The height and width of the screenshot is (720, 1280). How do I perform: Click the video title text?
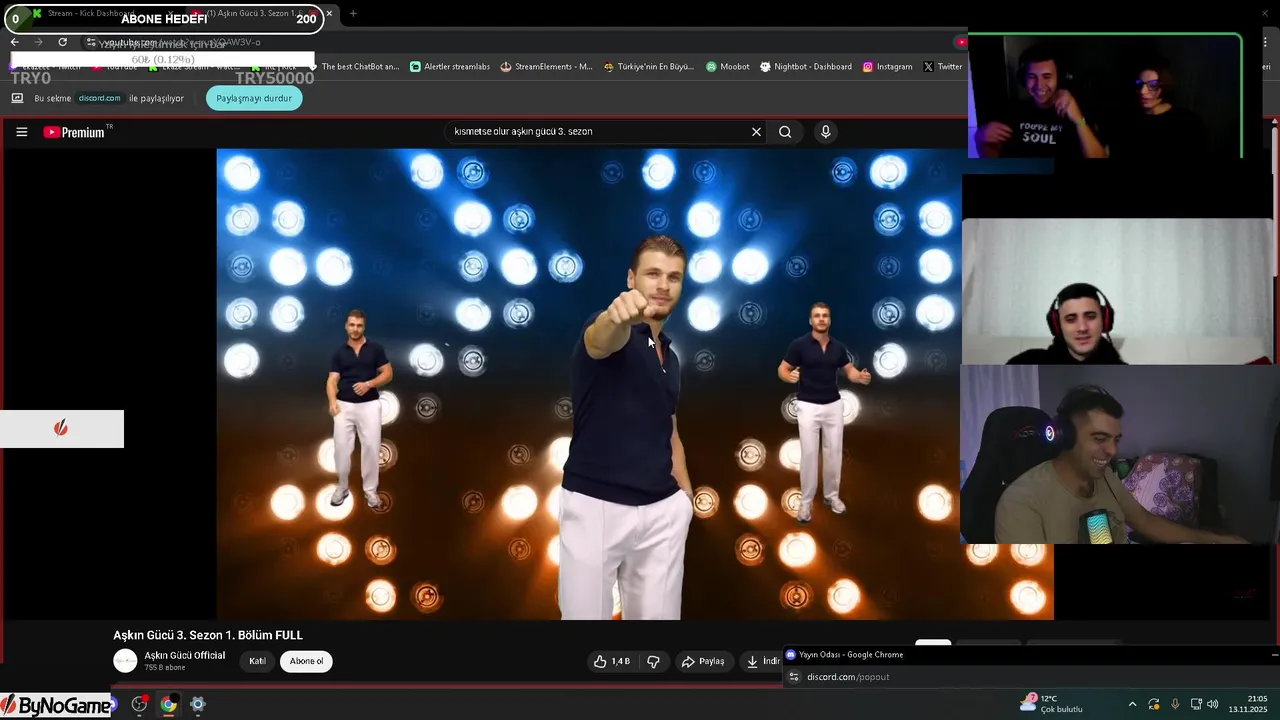208,635
